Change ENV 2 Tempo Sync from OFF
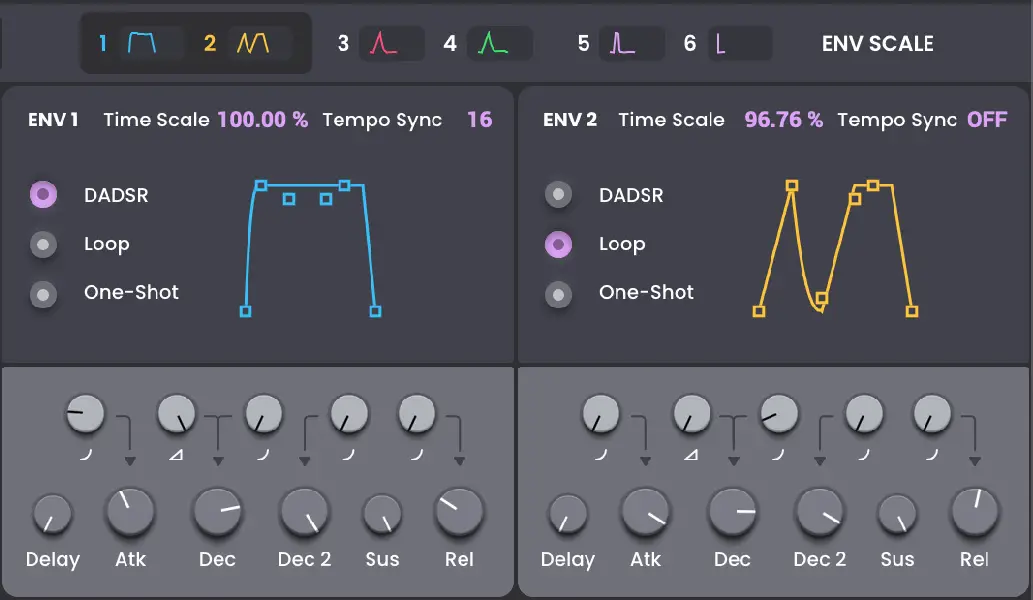The width and height of the screenshot is (1033, 600). (x=988, y=119)
